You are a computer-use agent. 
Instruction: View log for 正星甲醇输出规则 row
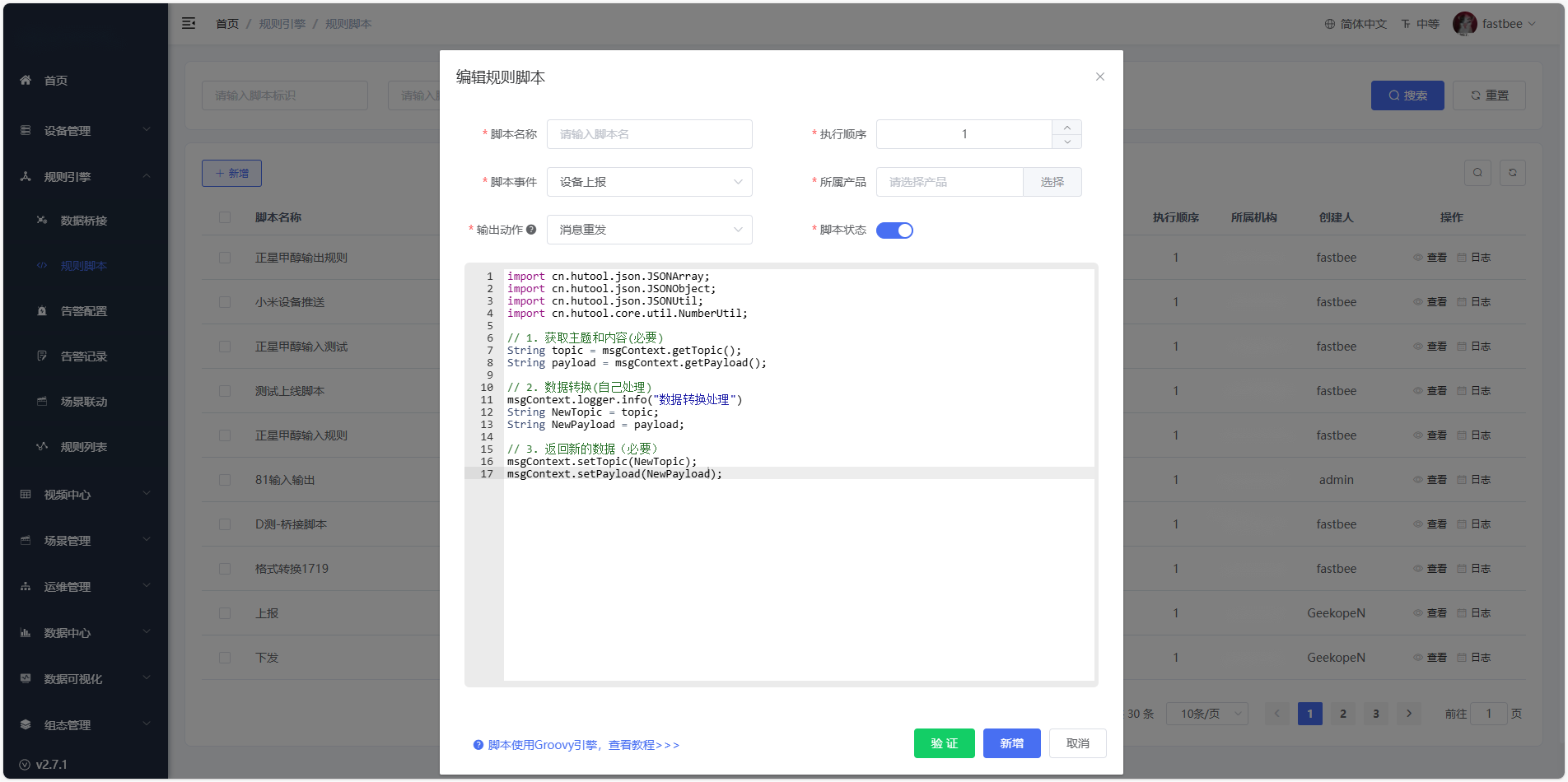pyautogui.click(x=1474, y=258)
